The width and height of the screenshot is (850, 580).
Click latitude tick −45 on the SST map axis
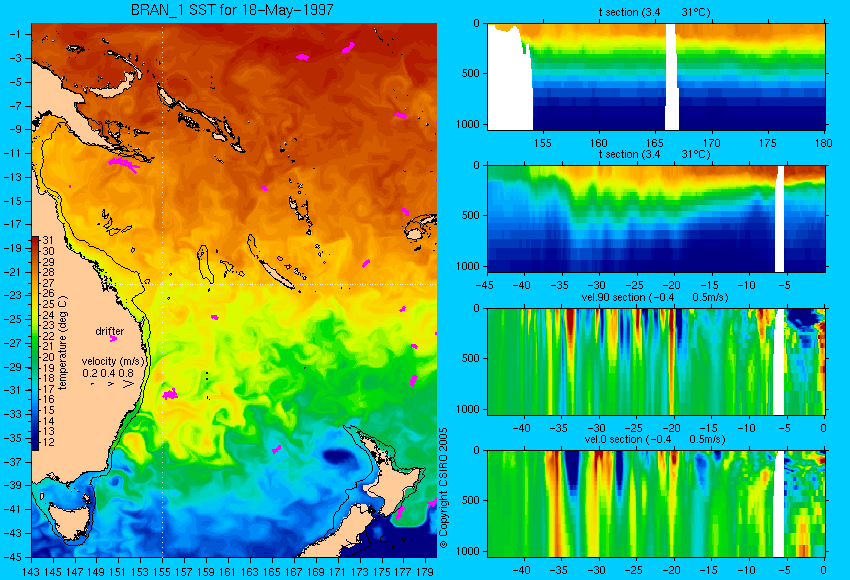coord(14,557)
